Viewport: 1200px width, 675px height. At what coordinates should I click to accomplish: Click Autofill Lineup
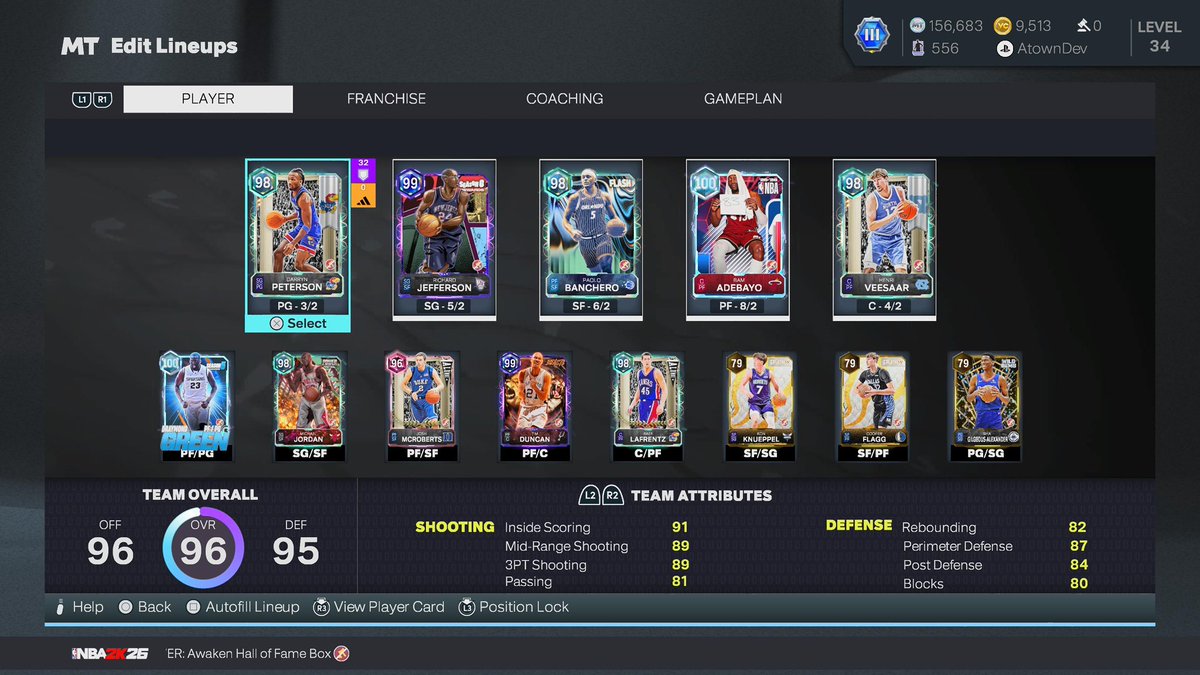242,607
